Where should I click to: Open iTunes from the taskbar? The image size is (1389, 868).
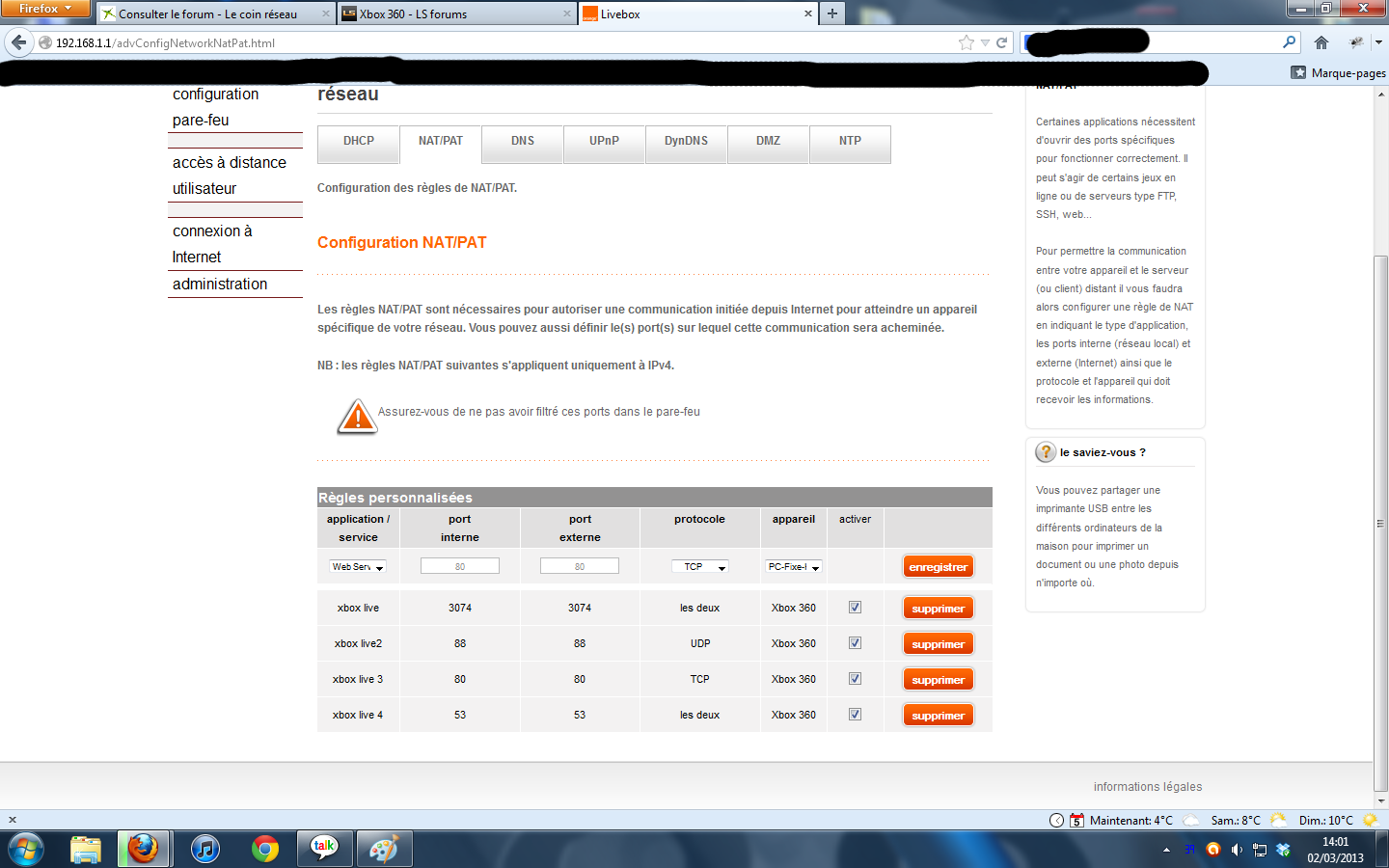(x=204, y=850)
